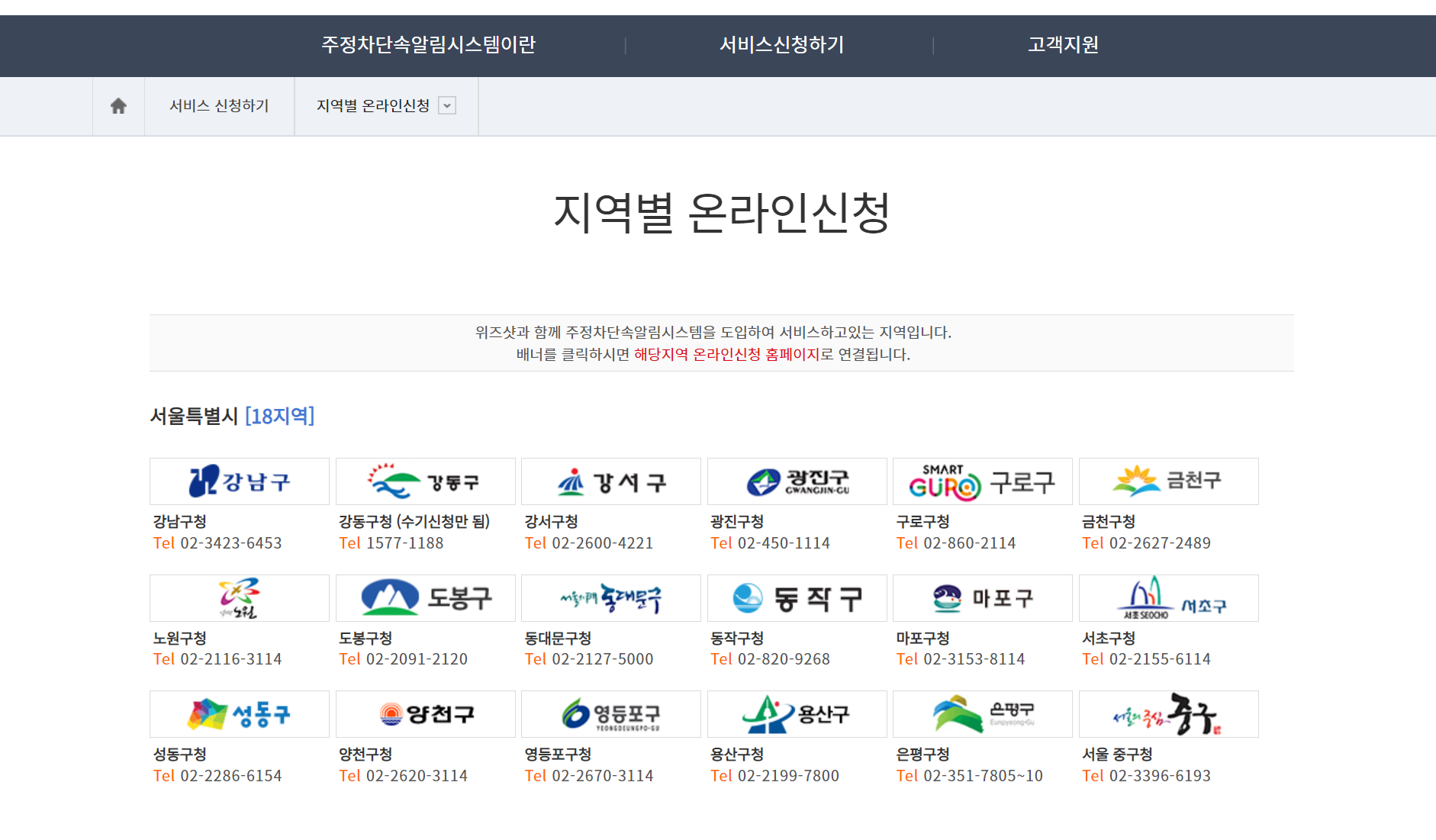Click phone number Tel 1577-1188

[x=391, y=543]
